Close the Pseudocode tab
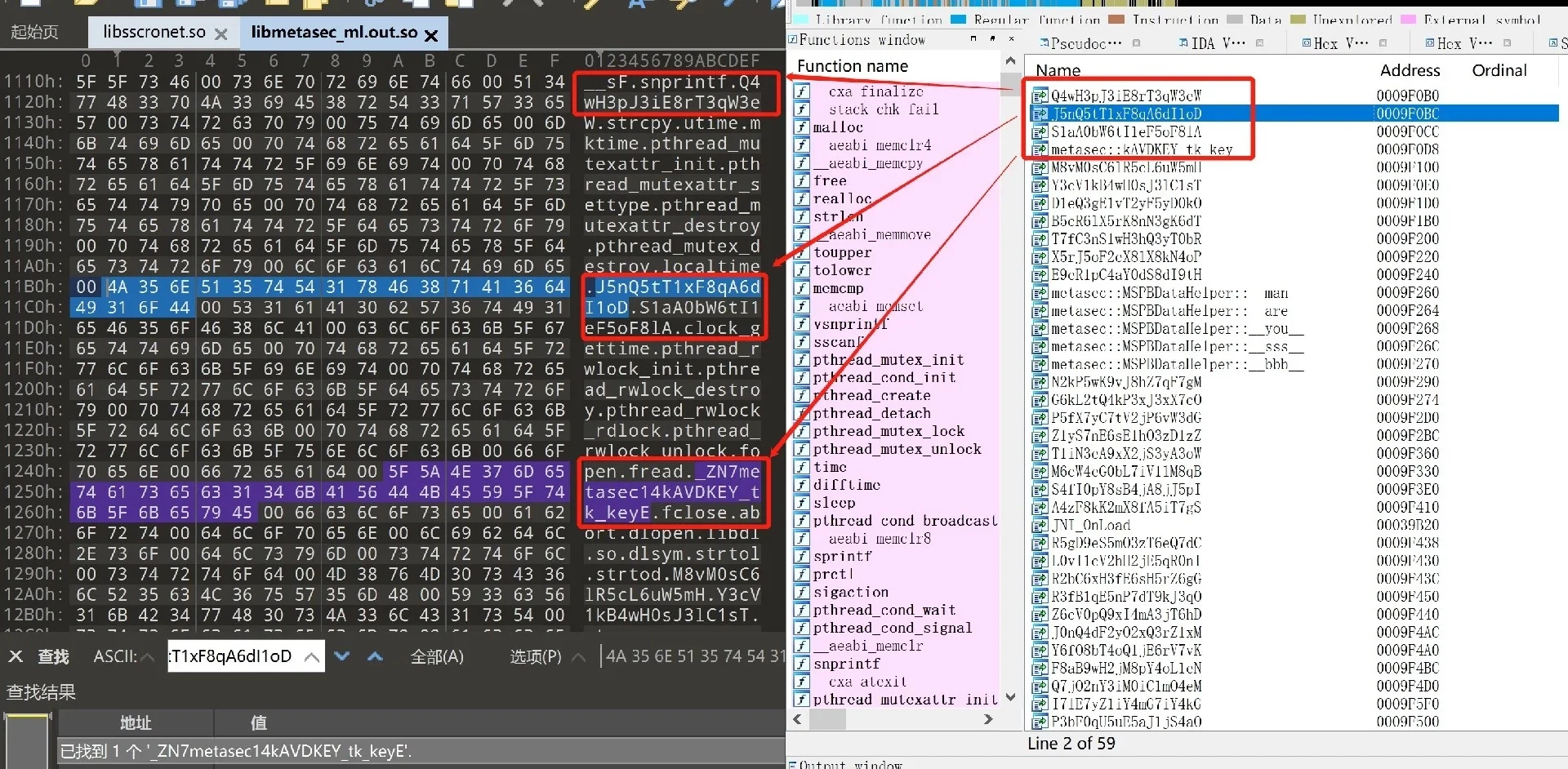1568x769 pixels. tap(1137, 43)
